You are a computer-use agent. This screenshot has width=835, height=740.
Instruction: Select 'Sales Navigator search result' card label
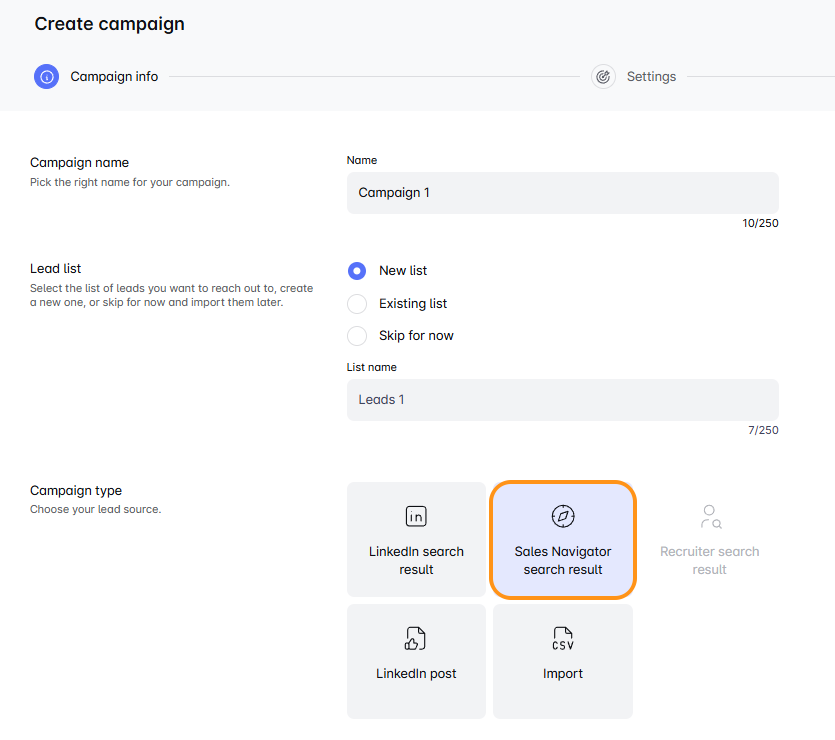[x=563, y=560]
